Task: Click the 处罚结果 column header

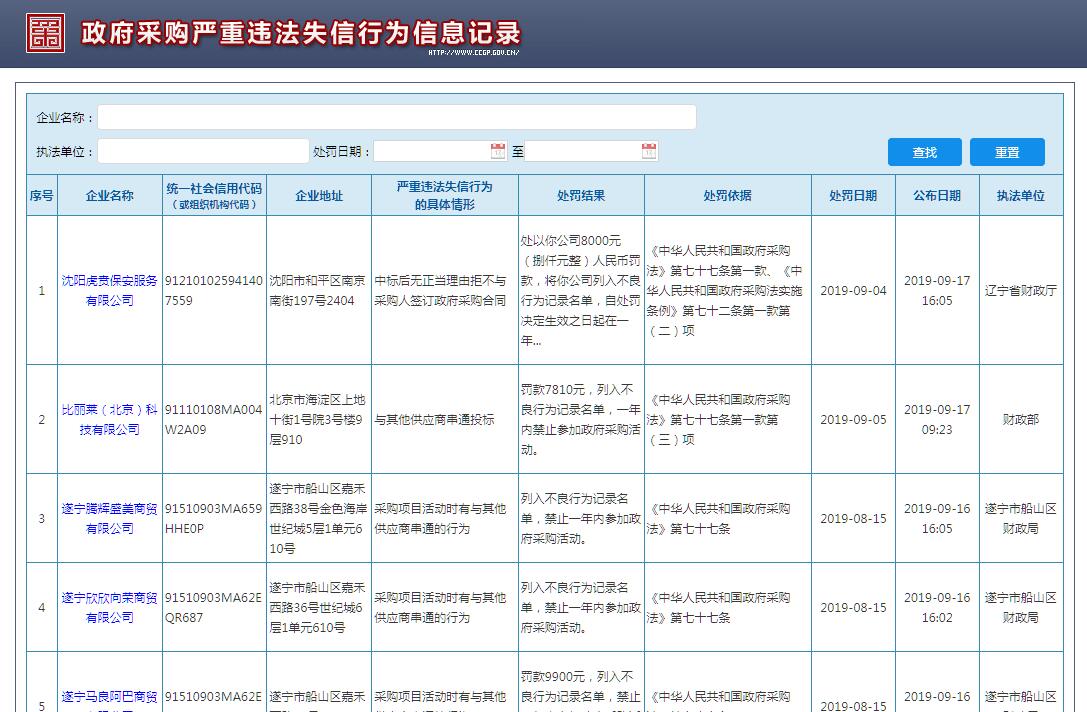Action: tap(581, 196)
